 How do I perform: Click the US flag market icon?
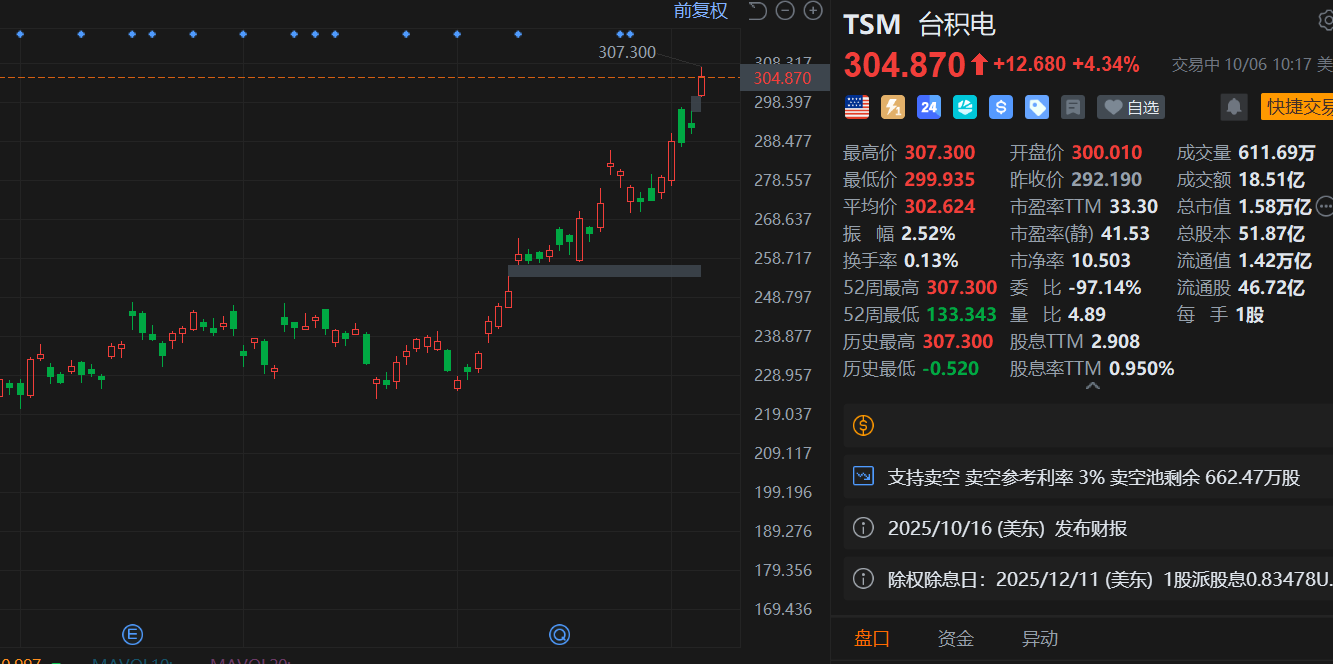tap(857, 107)
